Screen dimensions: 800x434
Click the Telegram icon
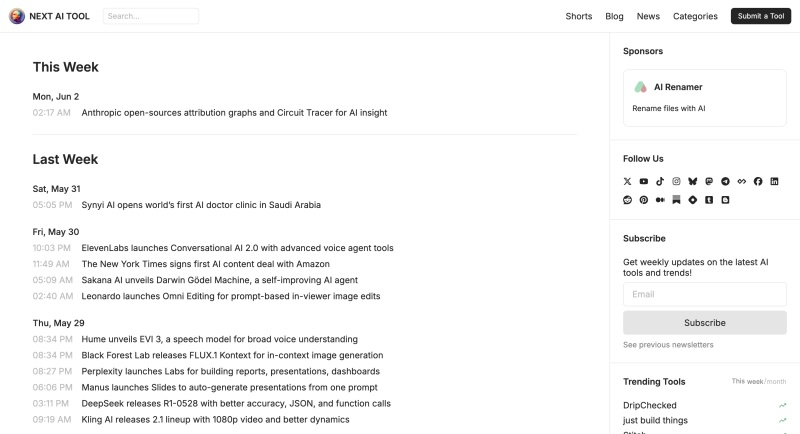[725, 181]
